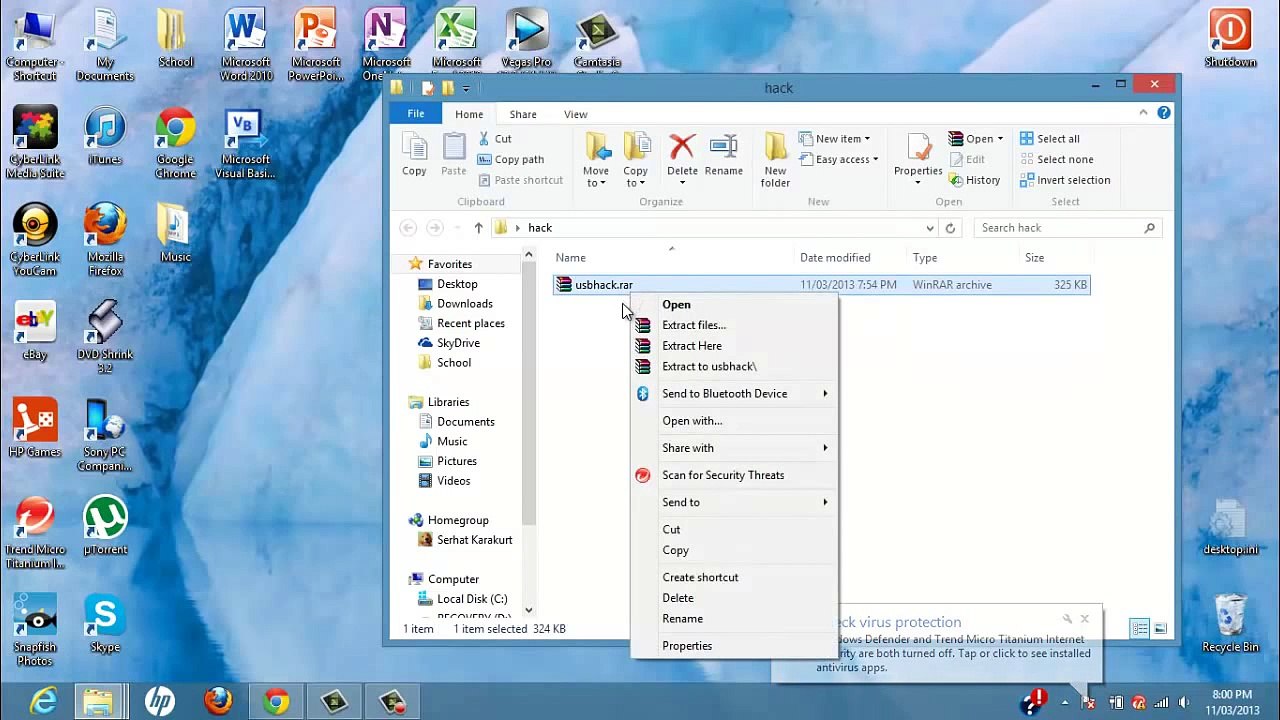Sort by Date modified column

[835, 258]
